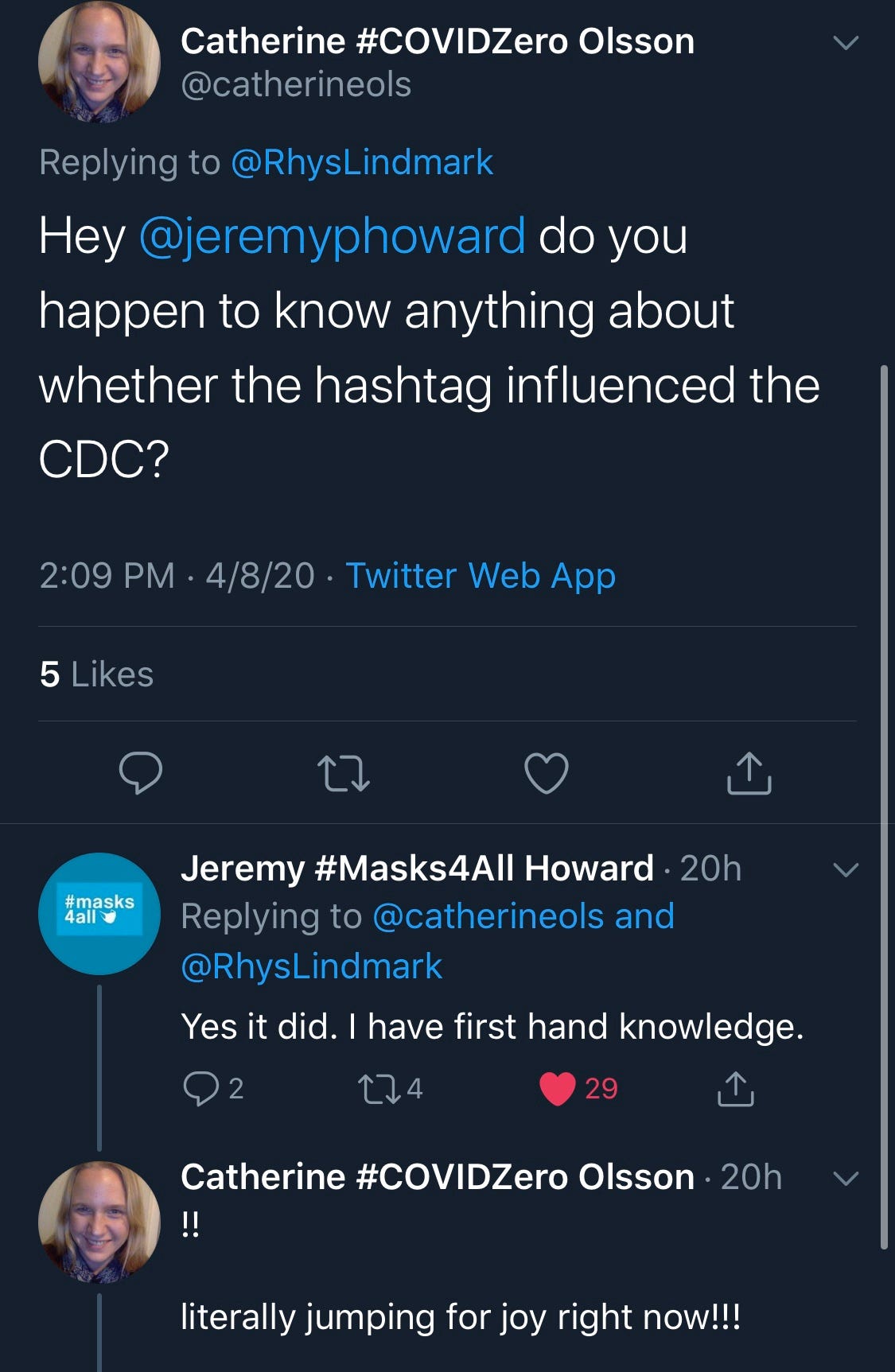Click the vertical scrollbar on right edge

pyautogui.click(x=883, y=807)
